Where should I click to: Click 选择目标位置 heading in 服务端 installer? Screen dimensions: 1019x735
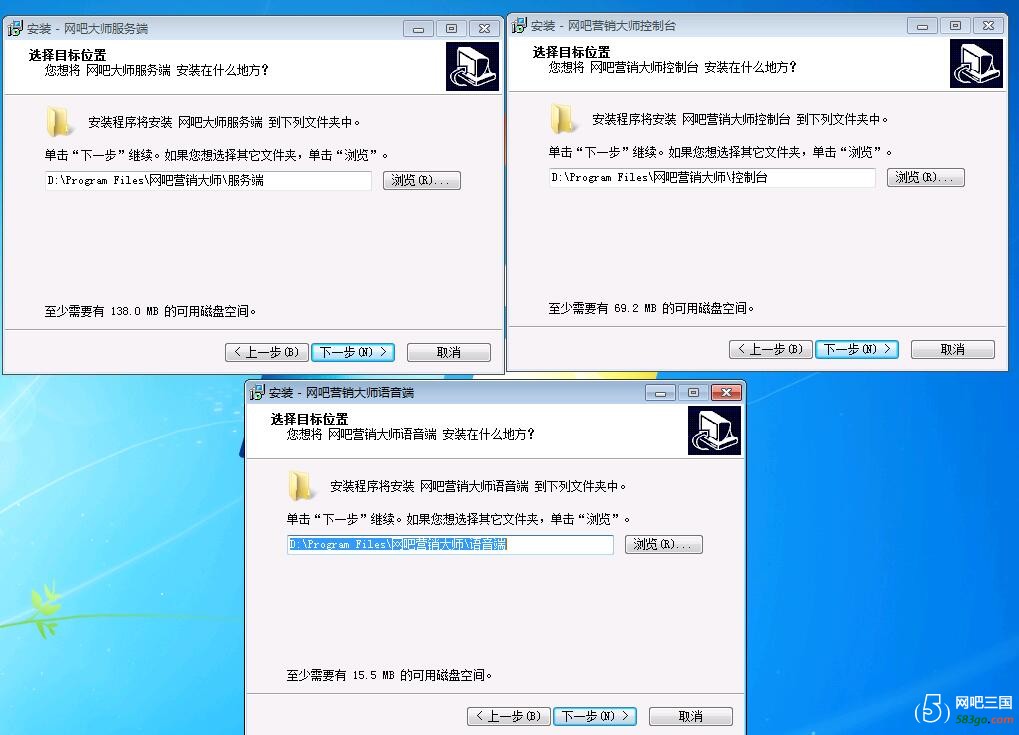click(x=67, y=55)
